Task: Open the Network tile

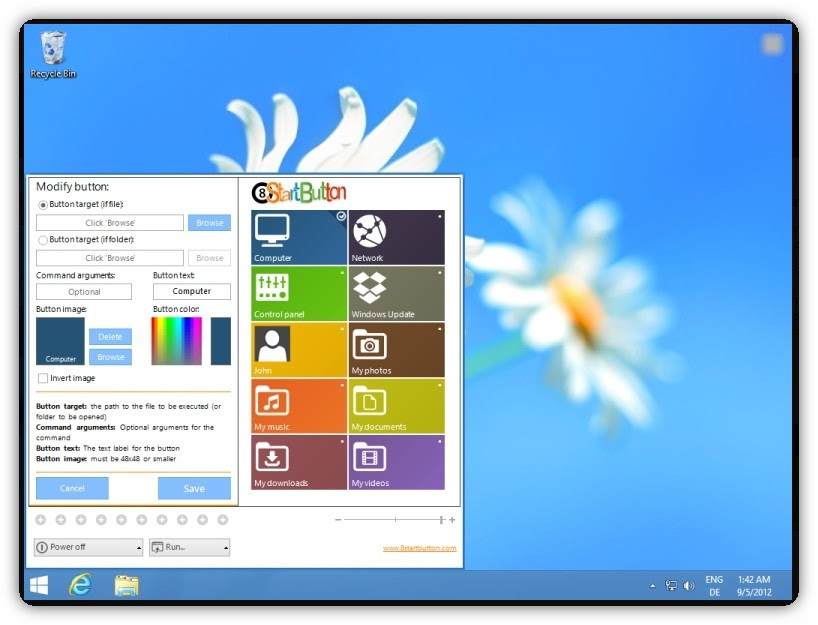Action: pyautogui.click(x=396, y=237)
